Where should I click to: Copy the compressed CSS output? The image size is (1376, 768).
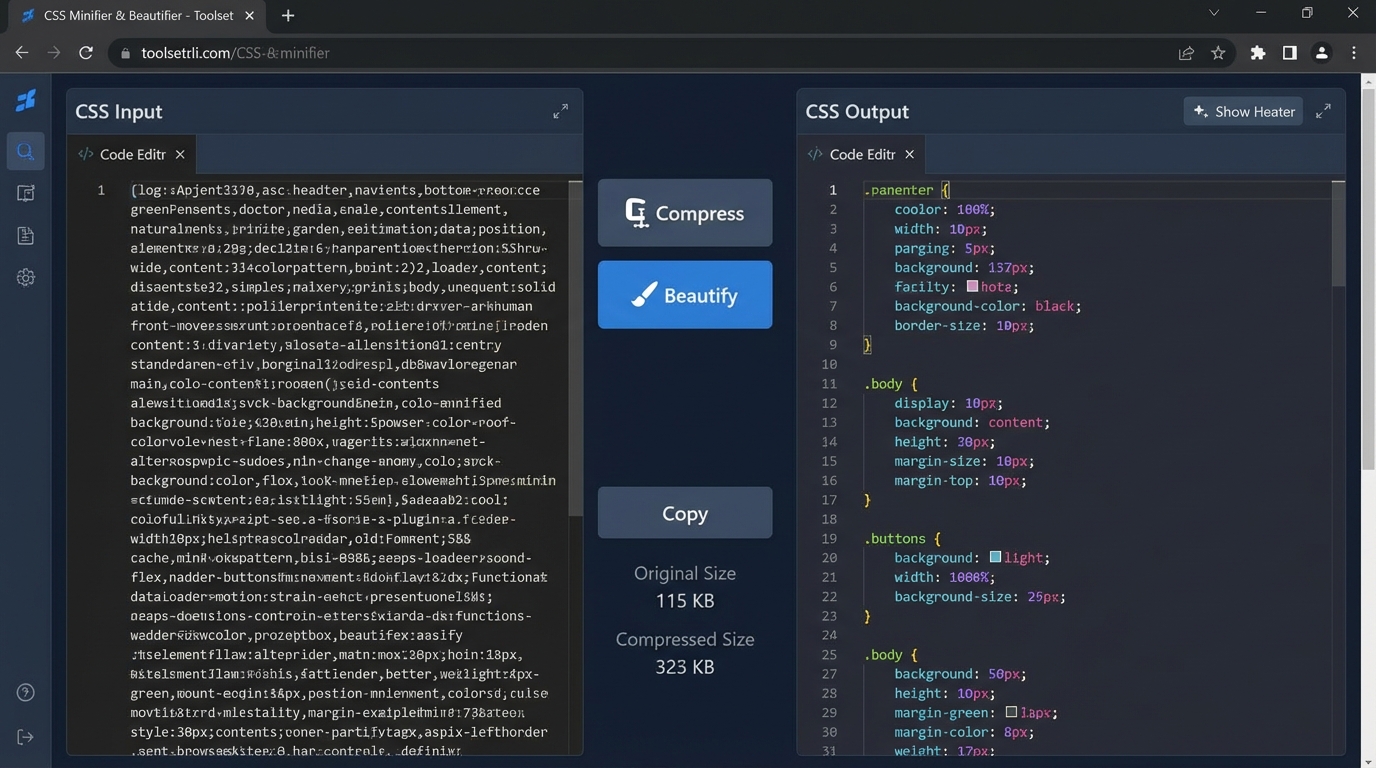point(684,512)
